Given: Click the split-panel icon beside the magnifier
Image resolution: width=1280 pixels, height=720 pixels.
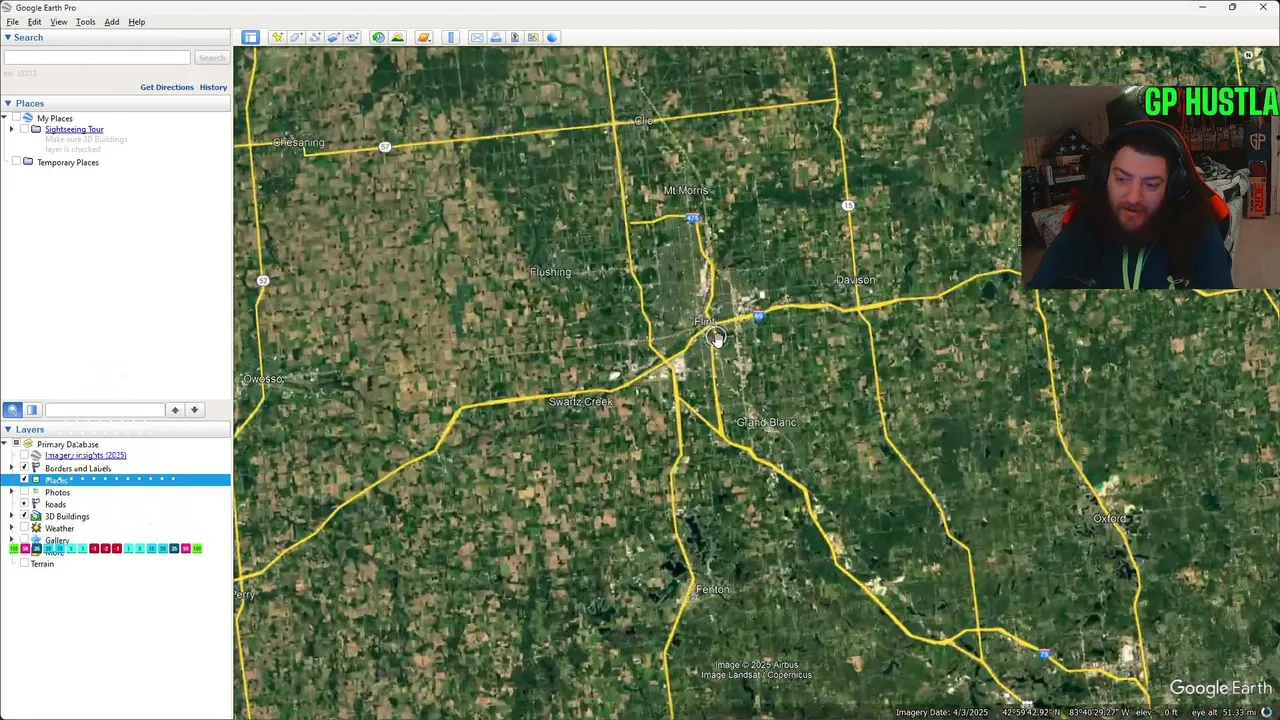Looking at the screenshot, I should (32, 410).
